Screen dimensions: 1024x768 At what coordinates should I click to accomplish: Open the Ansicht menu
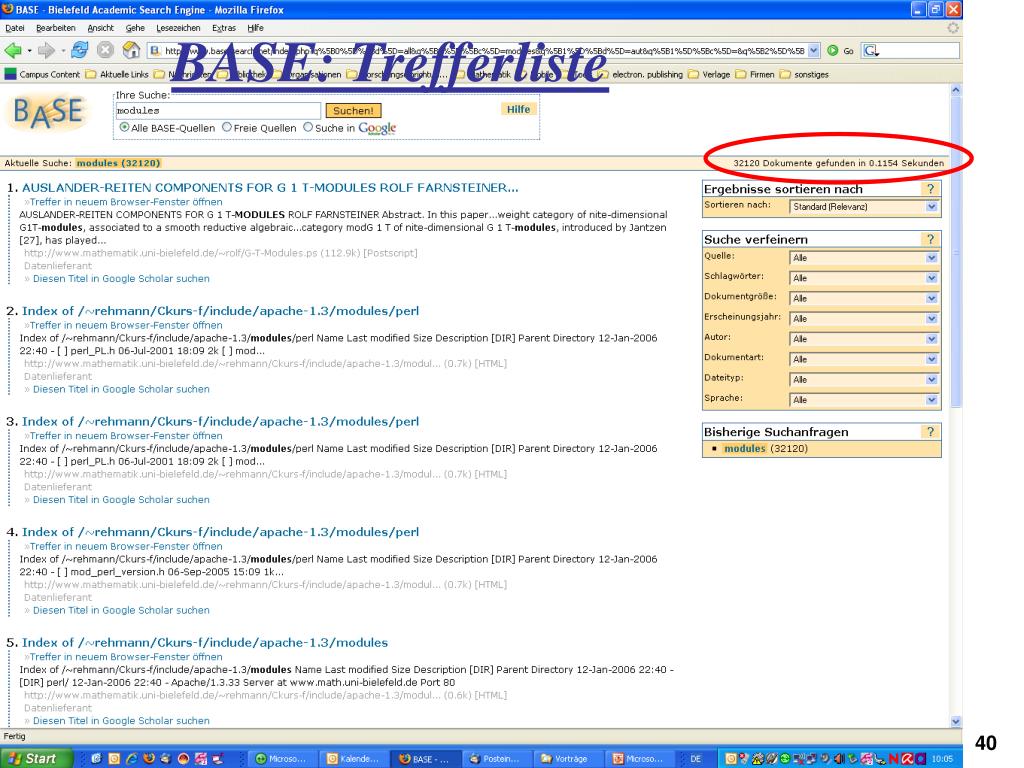tap(101, 28)
